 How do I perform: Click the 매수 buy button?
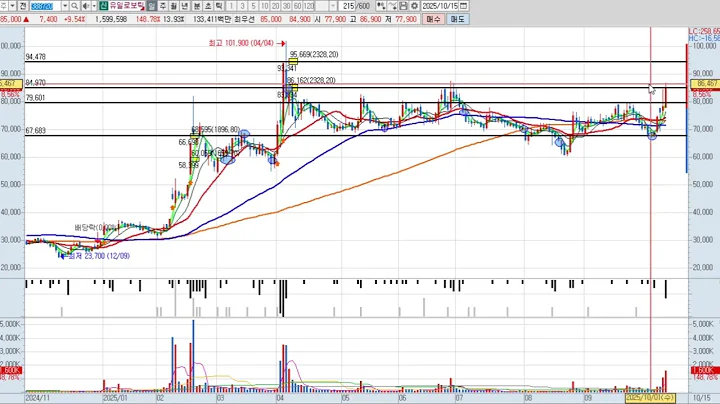point(433,19)
